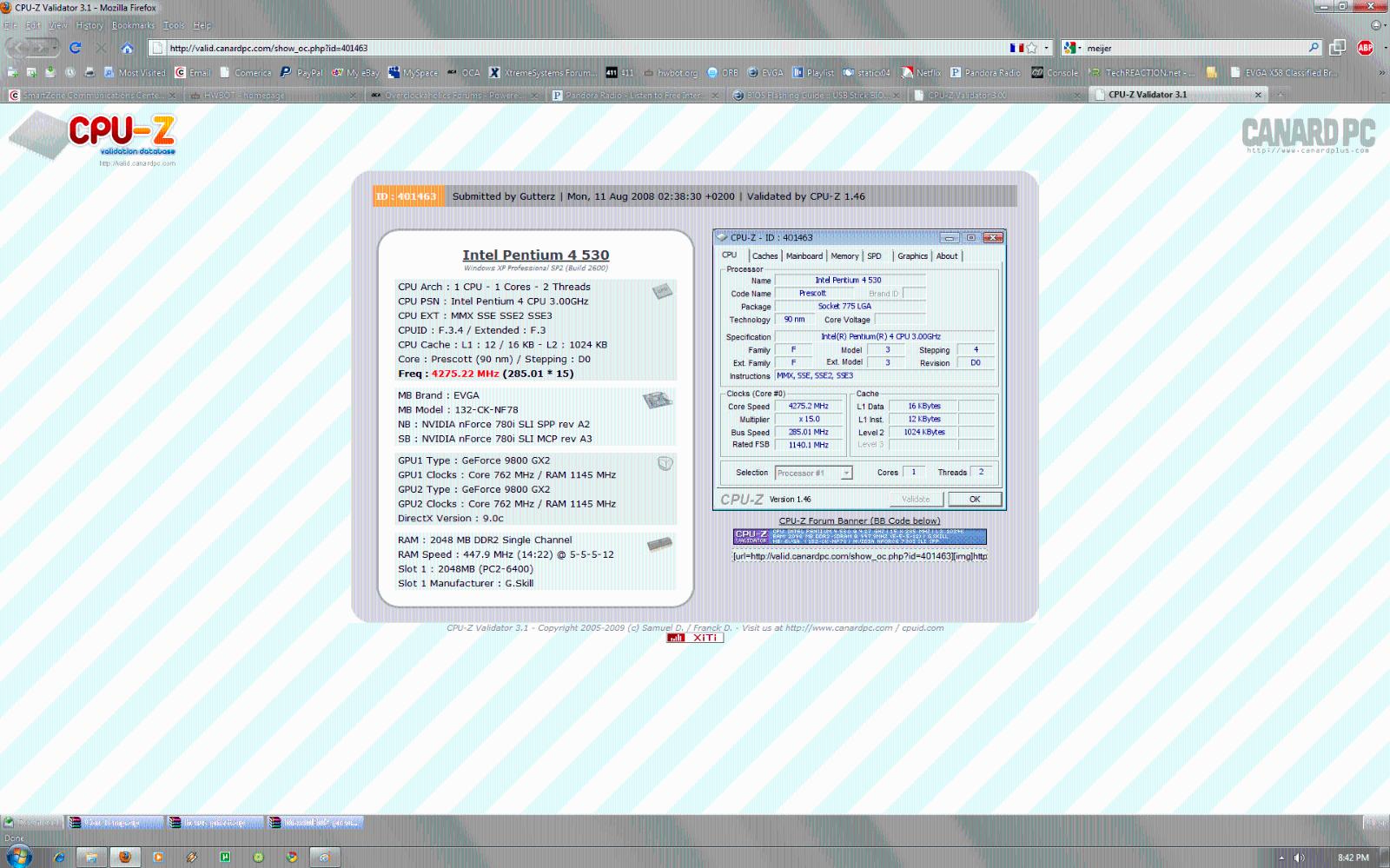Open Windows Explorer from the taskbar
The width and height of the screenshot is (1390, 868).
pos(91,857)
